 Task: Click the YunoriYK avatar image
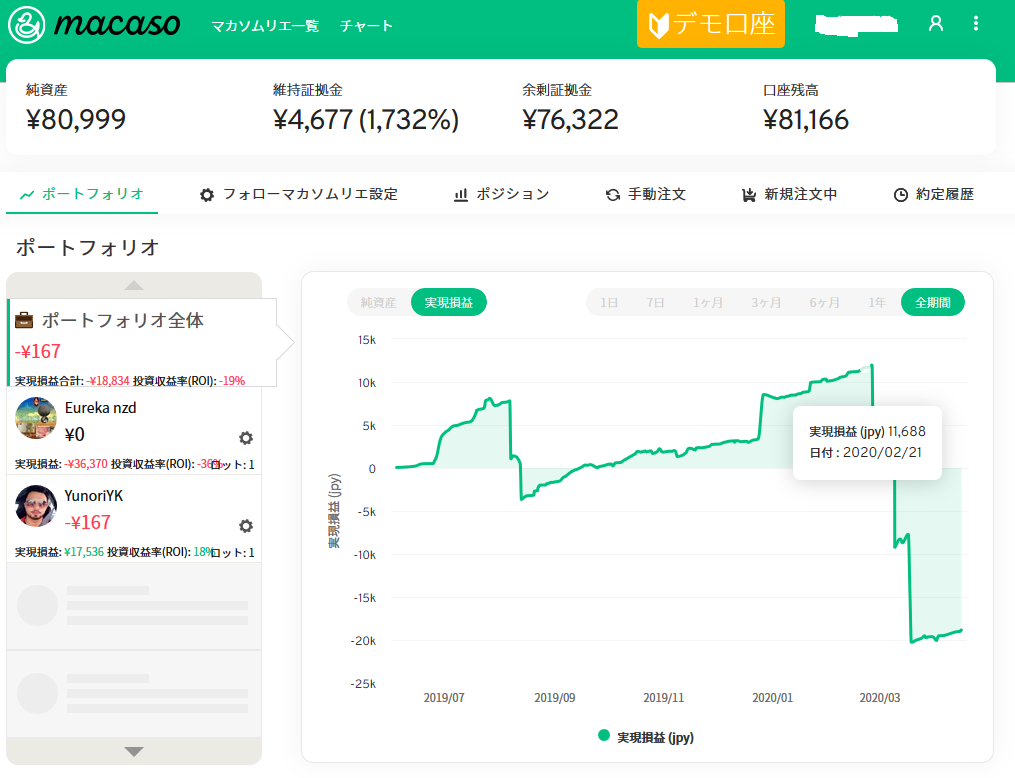coord(36,506)
